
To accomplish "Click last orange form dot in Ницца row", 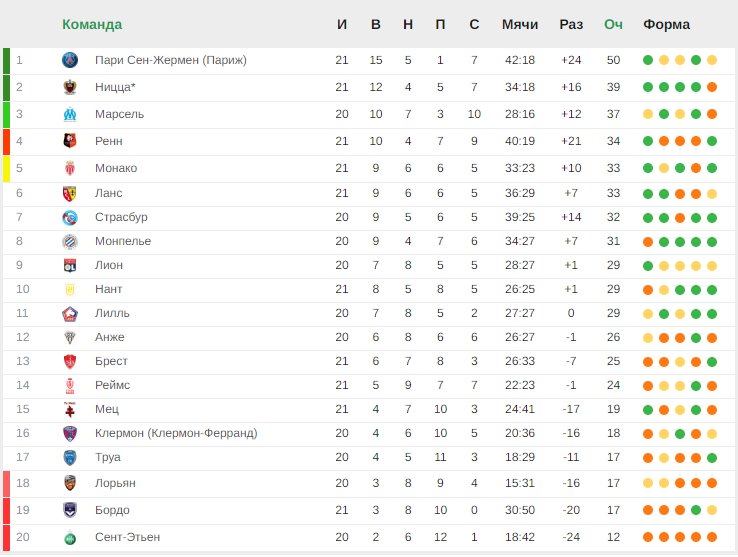I will tap(712, 87).
